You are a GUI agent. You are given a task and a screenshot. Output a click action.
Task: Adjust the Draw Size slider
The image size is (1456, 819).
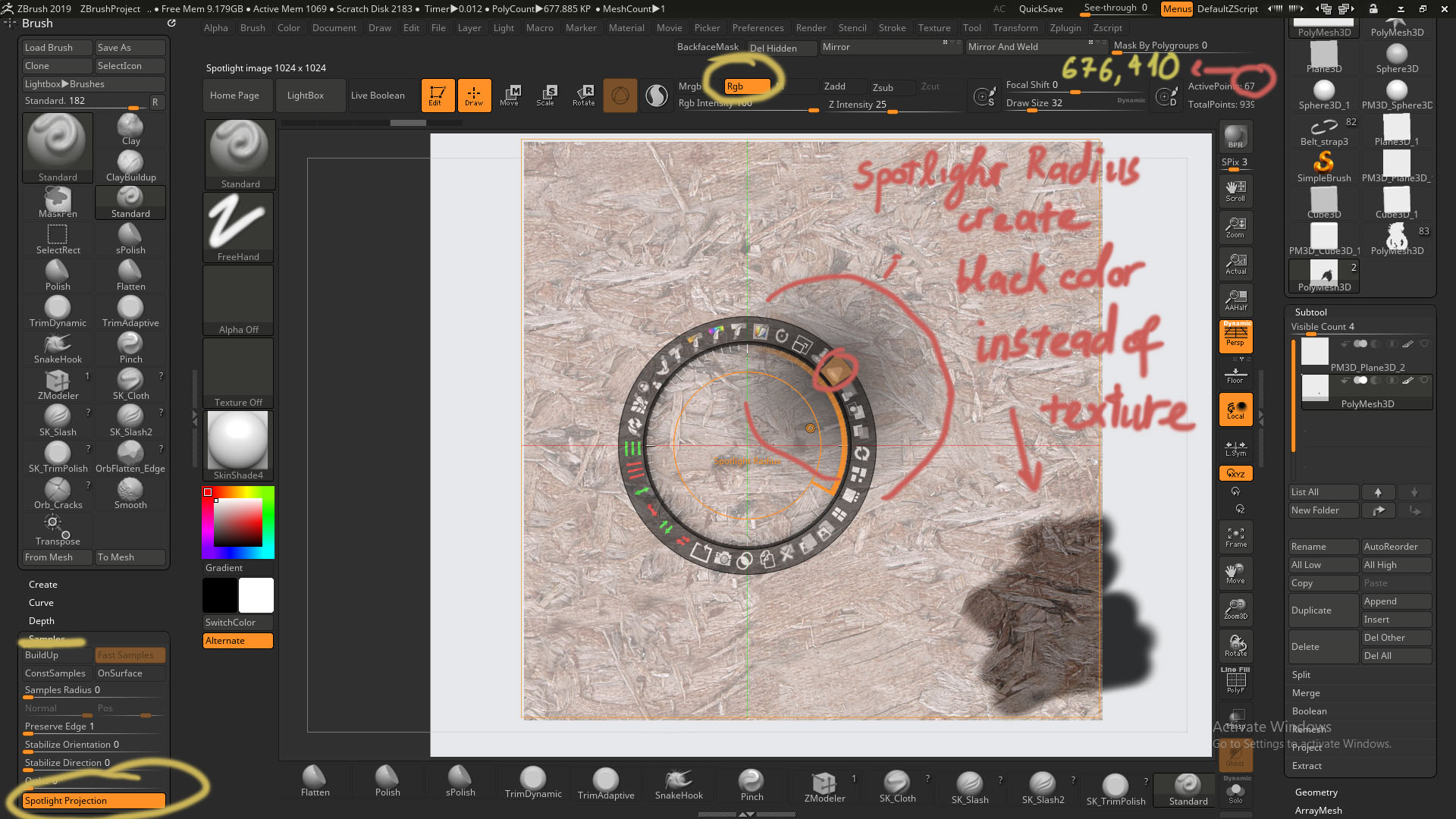(x=1075, y=104)
